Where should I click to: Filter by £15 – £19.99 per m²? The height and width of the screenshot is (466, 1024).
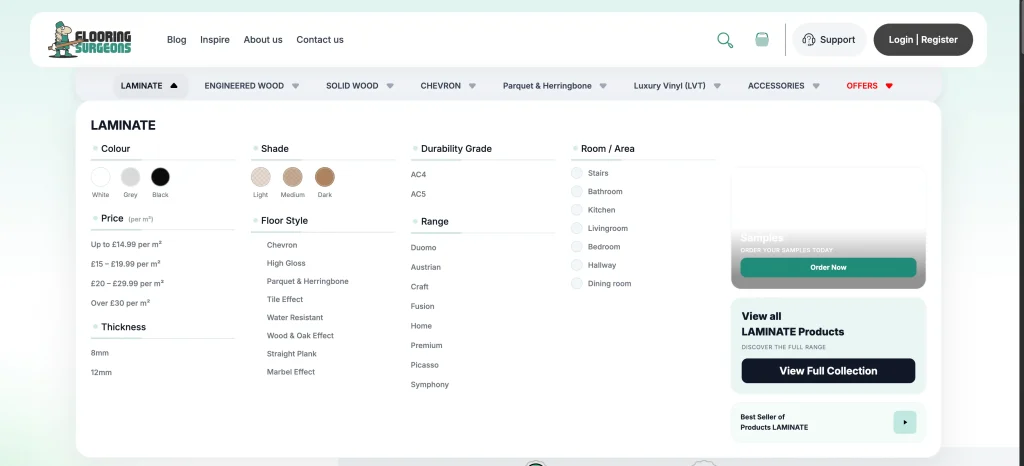125,264
